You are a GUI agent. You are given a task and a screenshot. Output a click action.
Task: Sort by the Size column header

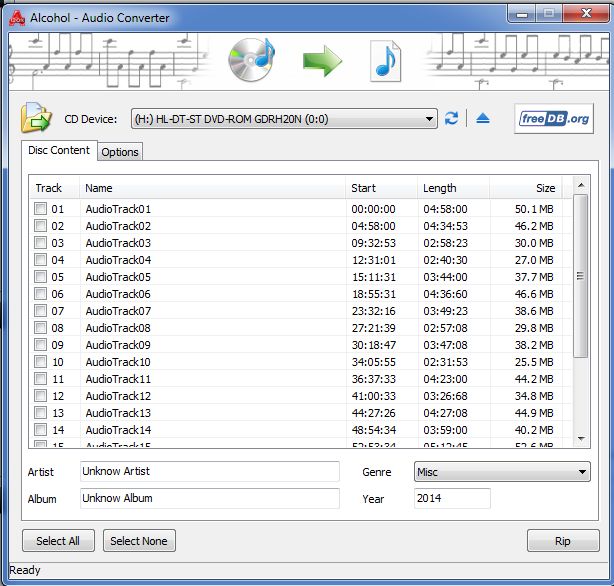[x=526, y=188]
